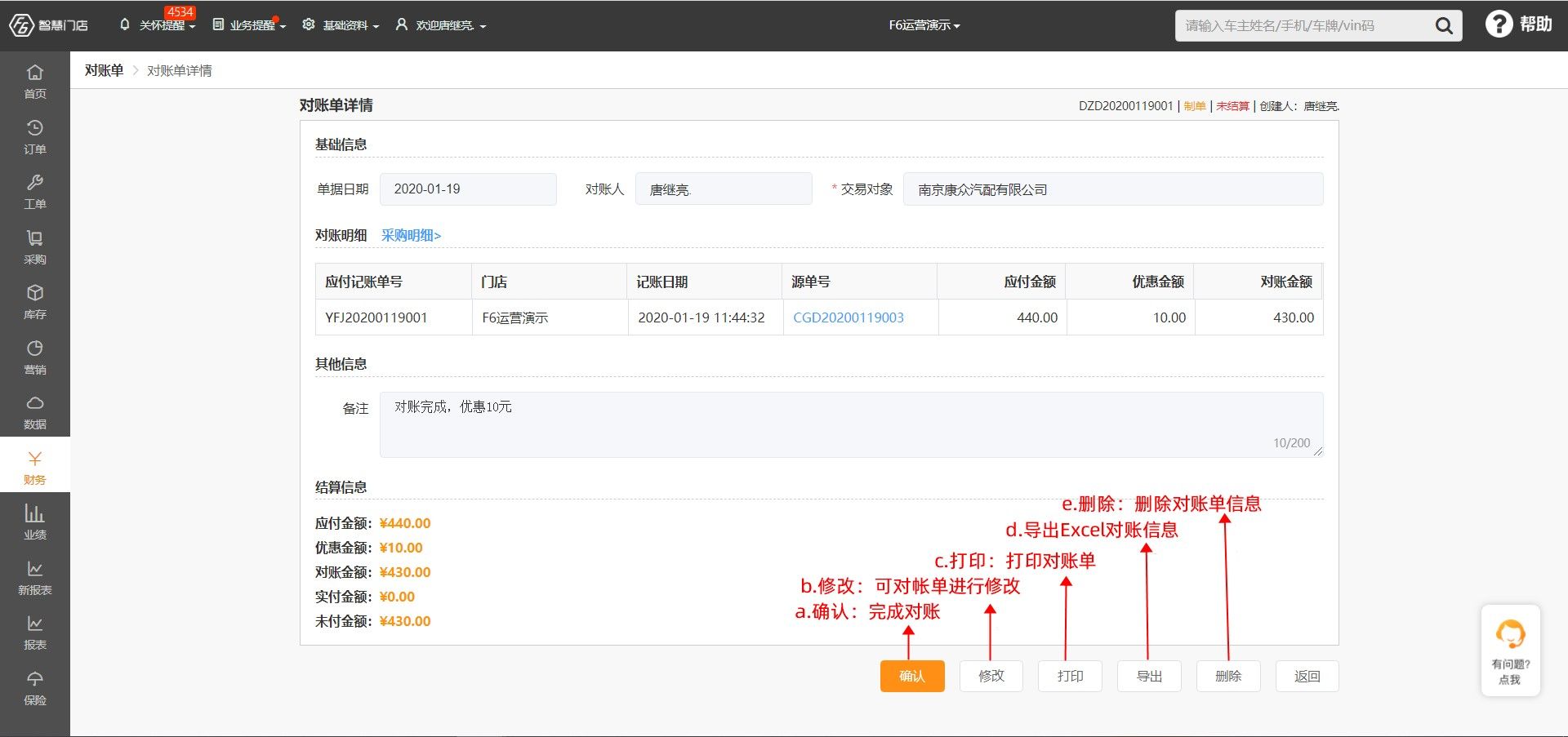Click the 10.00 table cell
This screenshot has height=737, width=1568.
pyautogui.click(x=1130, y=317)
